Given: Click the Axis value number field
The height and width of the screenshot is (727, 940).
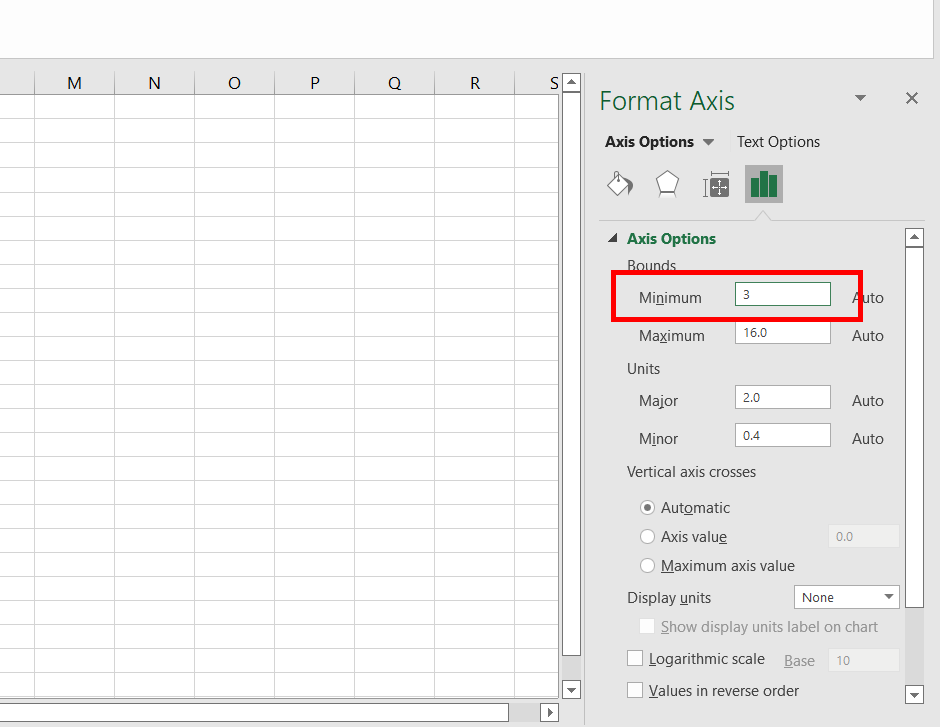Looking at the screenshot, I should coord(864,536).
